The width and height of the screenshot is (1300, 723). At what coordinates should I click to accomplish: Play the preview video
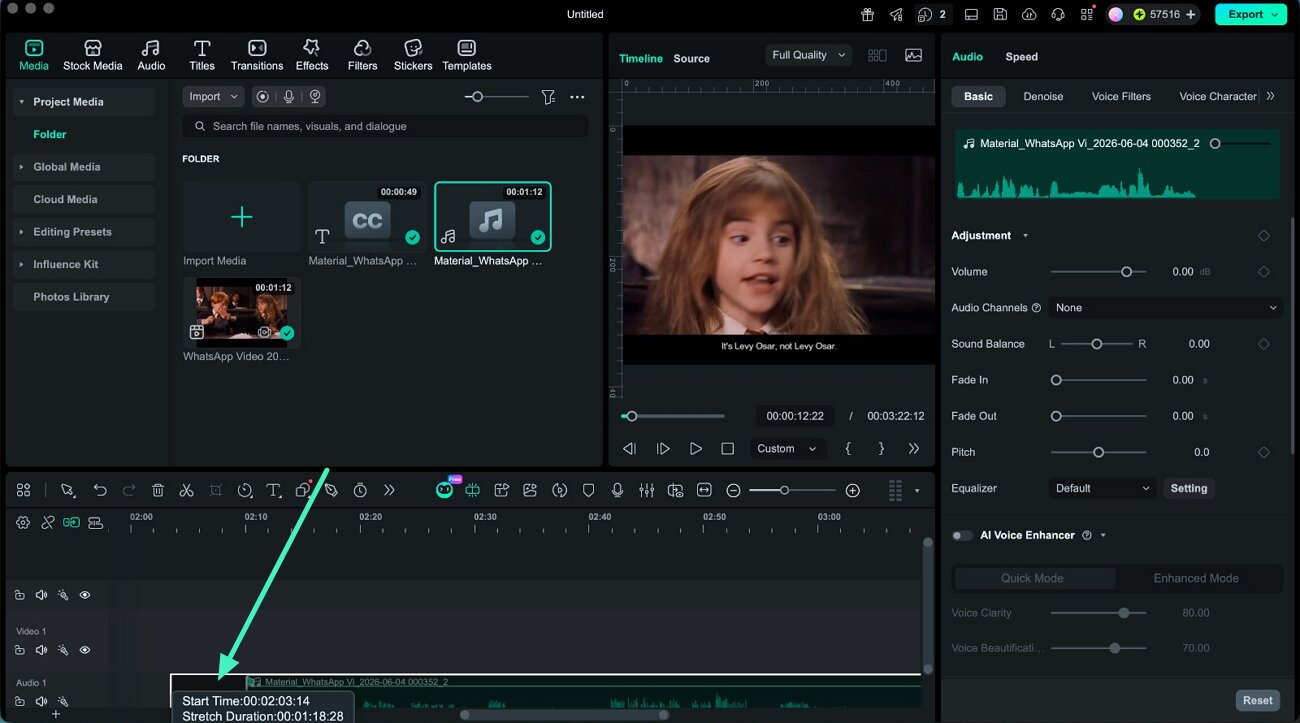point(696,449)
